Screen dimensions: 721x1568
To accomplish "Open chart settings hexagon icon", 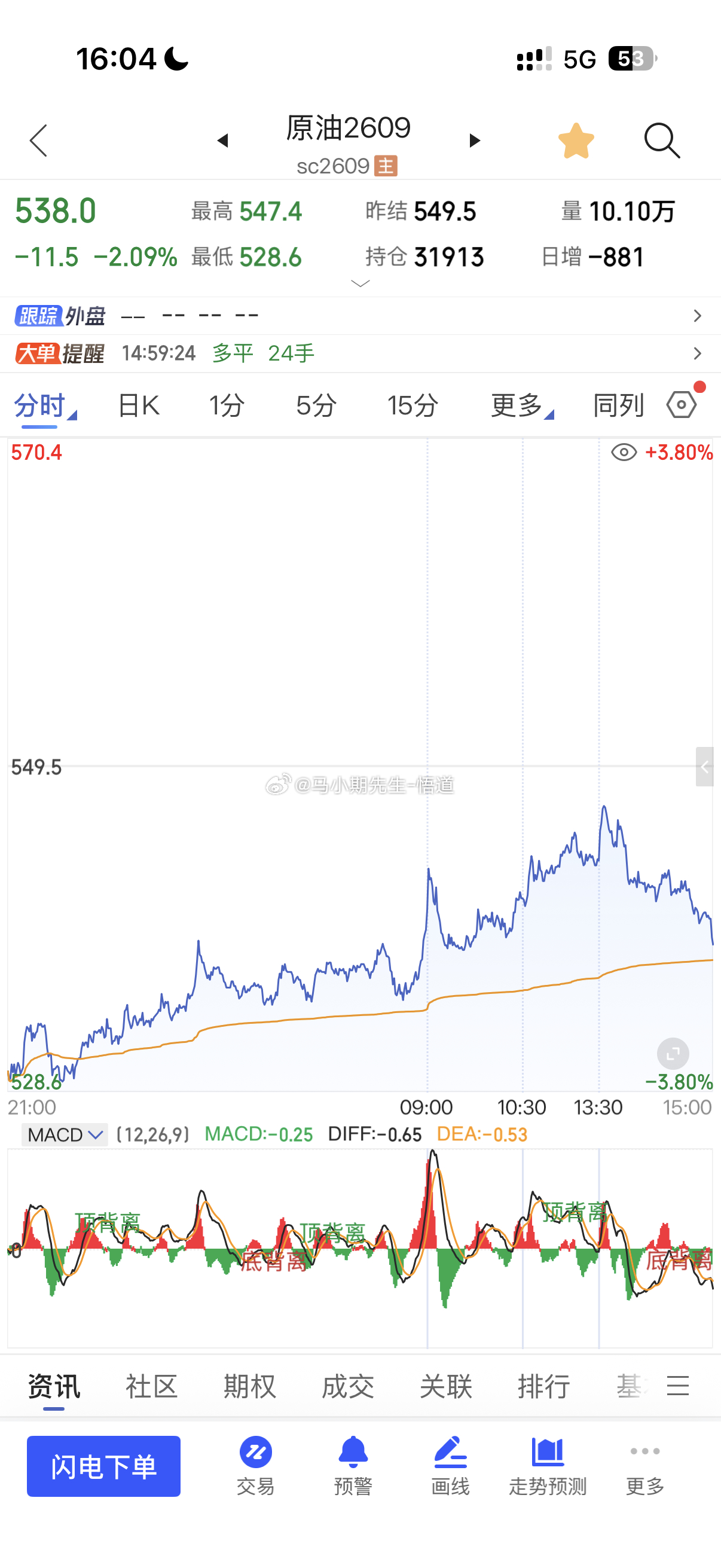I will tap(682, 405).
